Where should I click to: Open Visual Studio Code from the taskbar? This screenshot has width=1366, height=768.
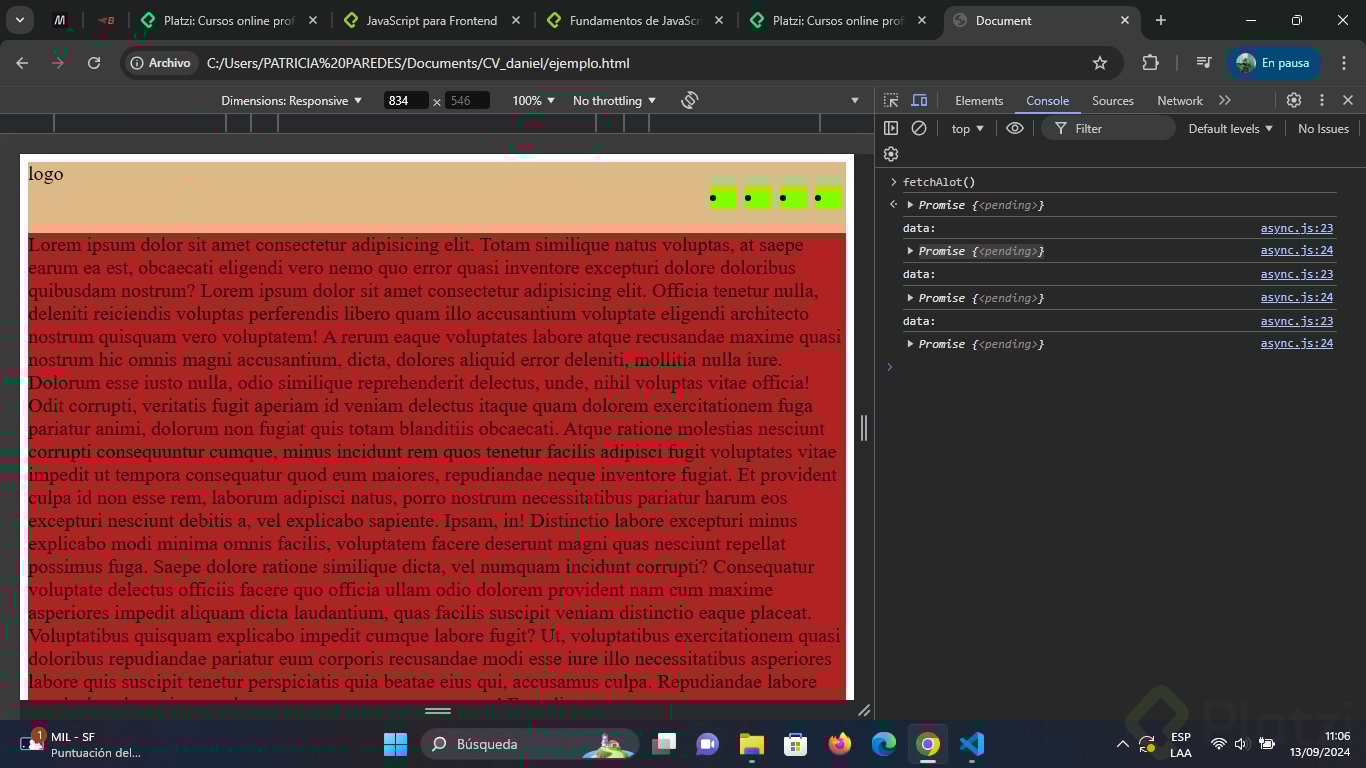(x=972, y=744)
